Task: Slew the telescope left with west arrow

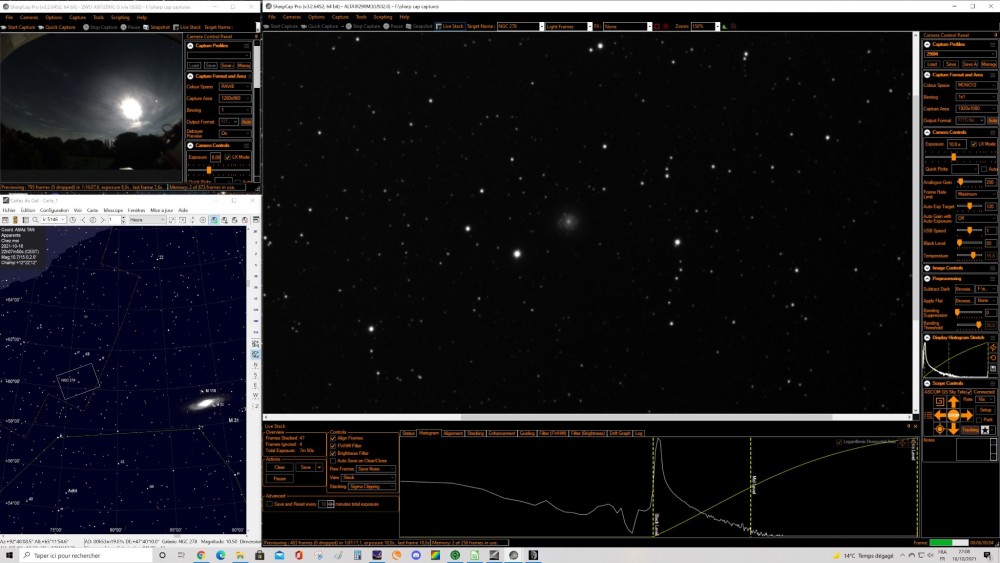Action: coord(939,415)
